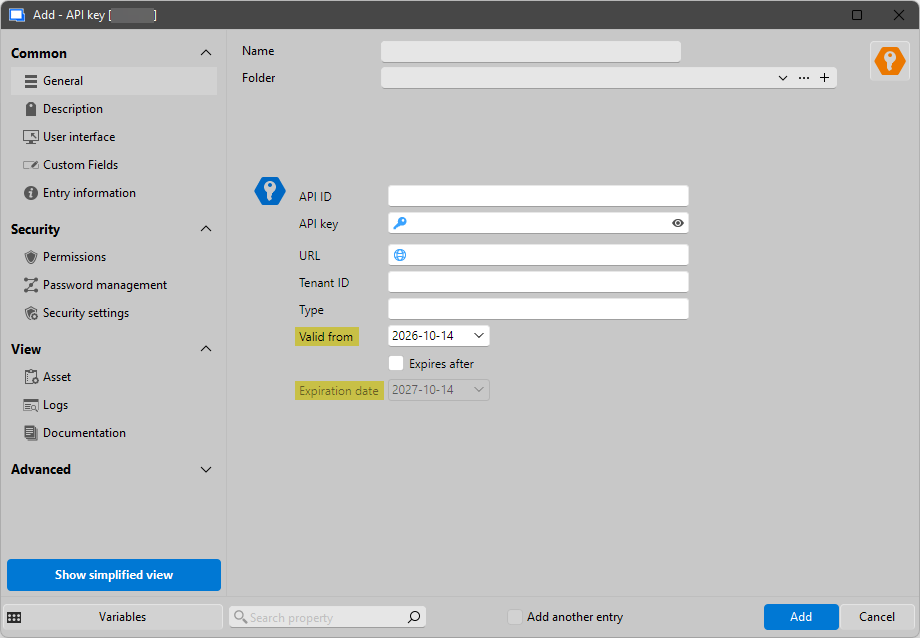Click the key icon in API key field
Viewport: 920px width, 638px height.
point(400,223)
